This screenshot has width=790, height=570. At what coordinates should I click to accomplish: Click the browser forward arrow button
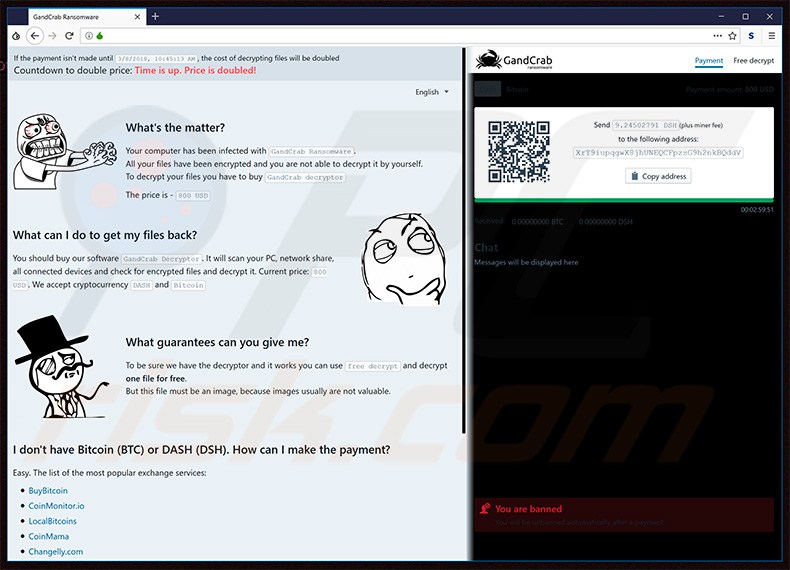pos(52,36)
